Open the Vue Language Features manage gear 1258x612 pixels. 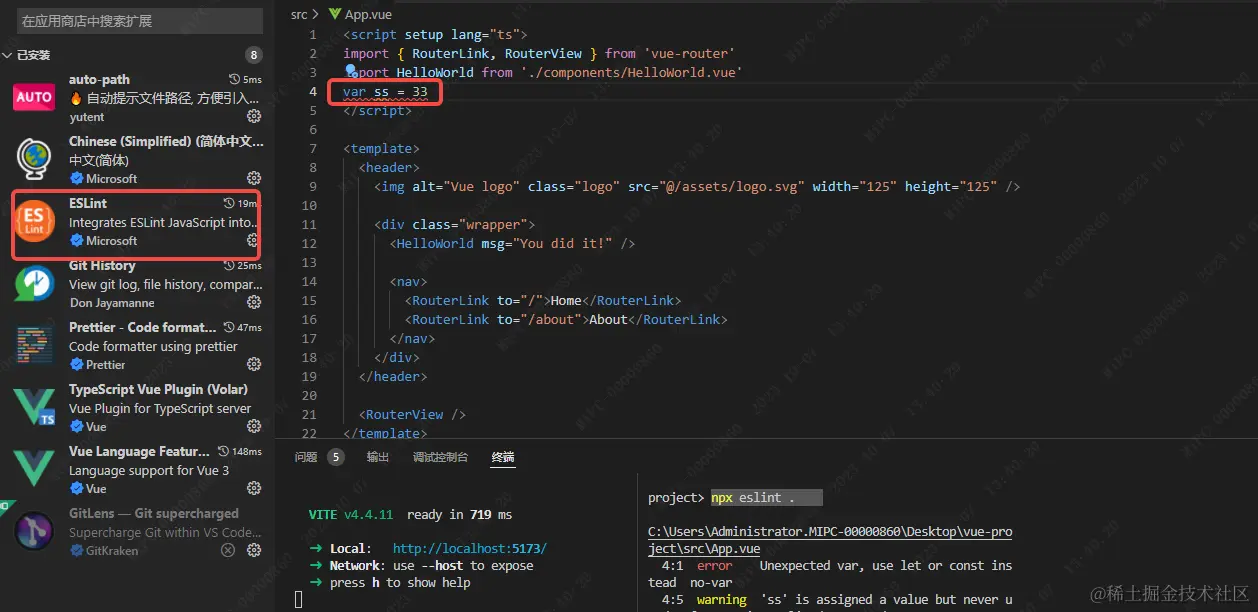click(254, 488)
